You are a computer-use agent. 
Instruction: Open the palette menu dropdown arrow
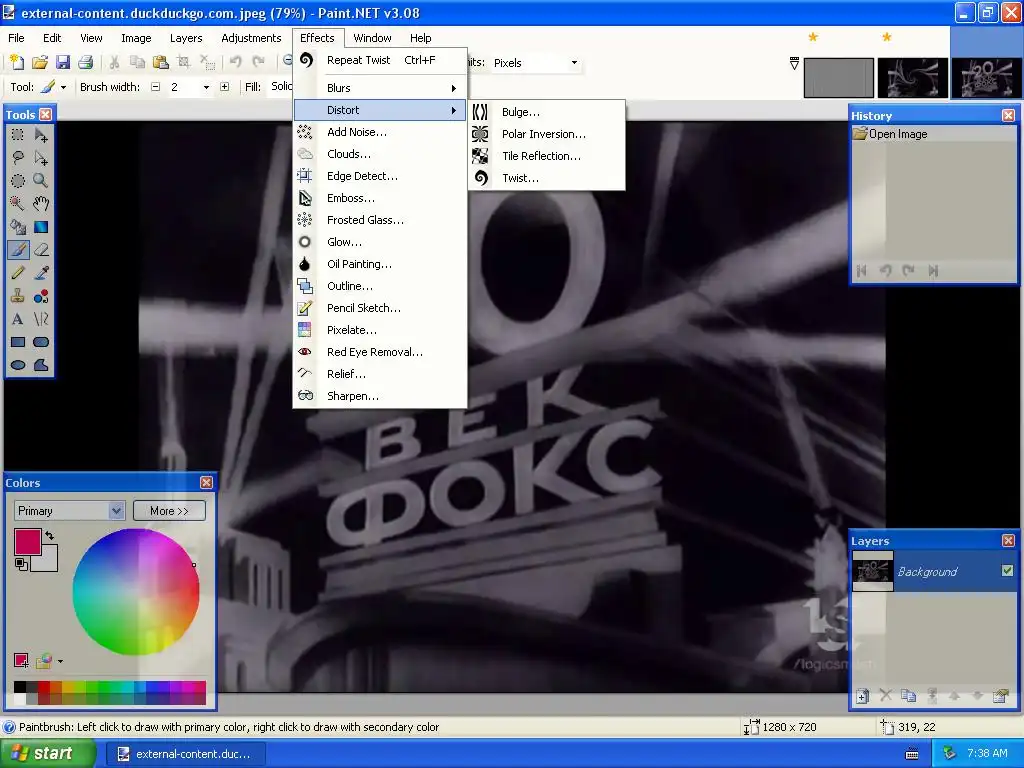point(60,662)
